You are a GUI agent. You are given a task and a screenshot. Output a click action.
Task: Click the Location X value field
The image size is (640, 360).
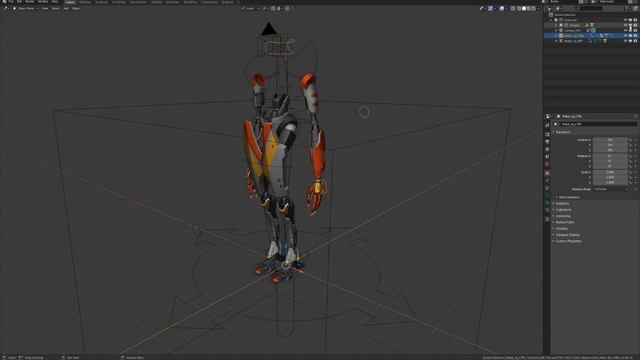610,140
